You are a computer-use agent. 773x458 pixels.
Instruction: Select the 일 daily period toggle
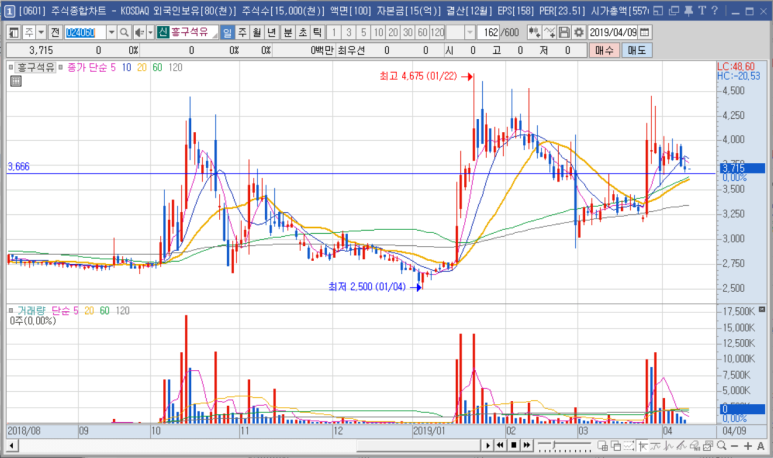(x=227, y=33)
